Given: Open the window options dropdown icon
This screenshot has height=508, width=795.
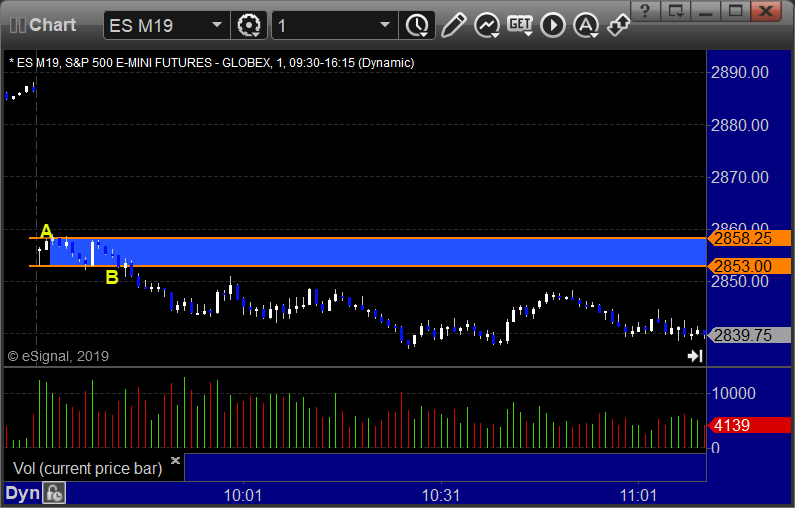Looking at the screenshot, I should point(675,11).
